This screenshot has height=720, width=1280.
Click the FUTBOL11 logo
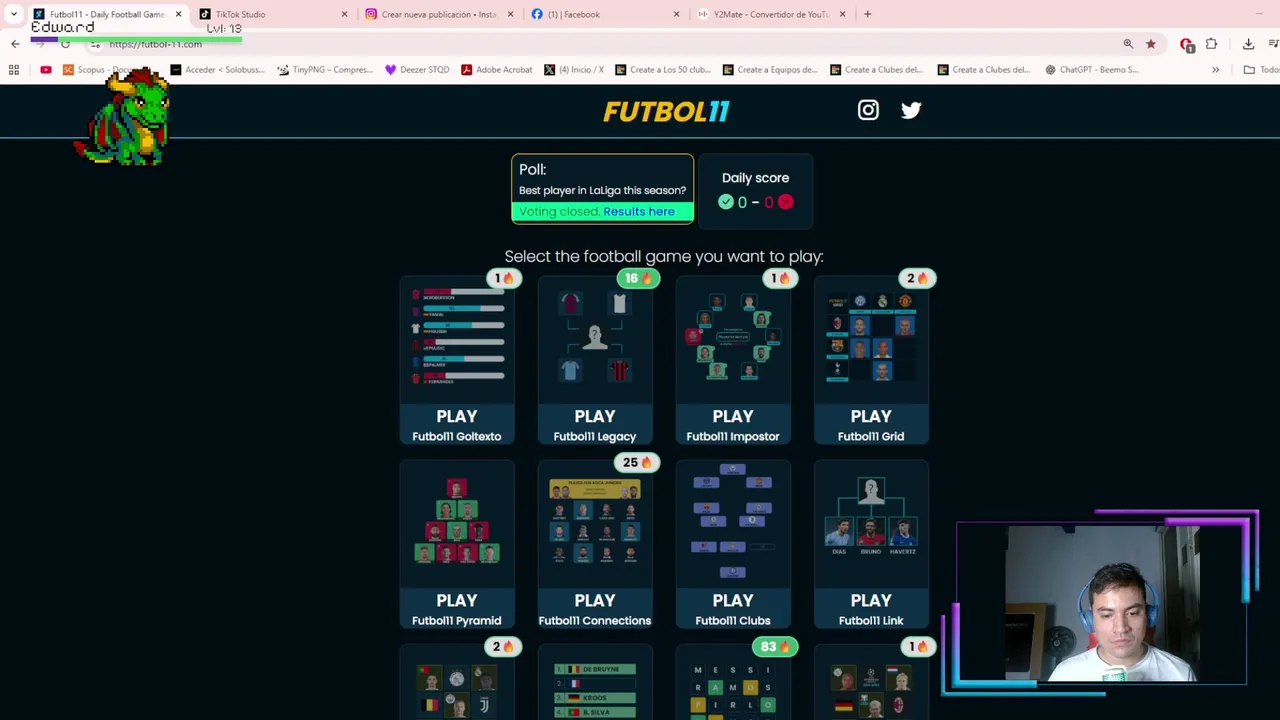click(666, 111)
